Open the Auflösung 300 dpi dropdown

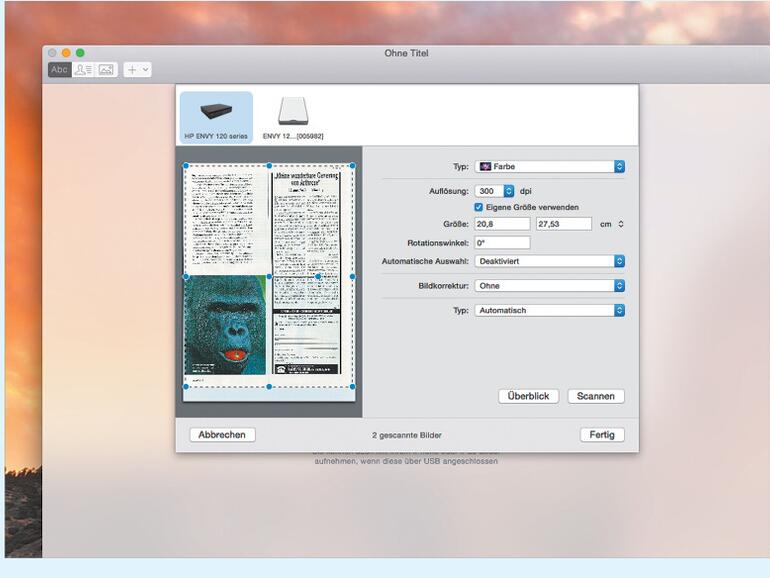pos(495,190)
